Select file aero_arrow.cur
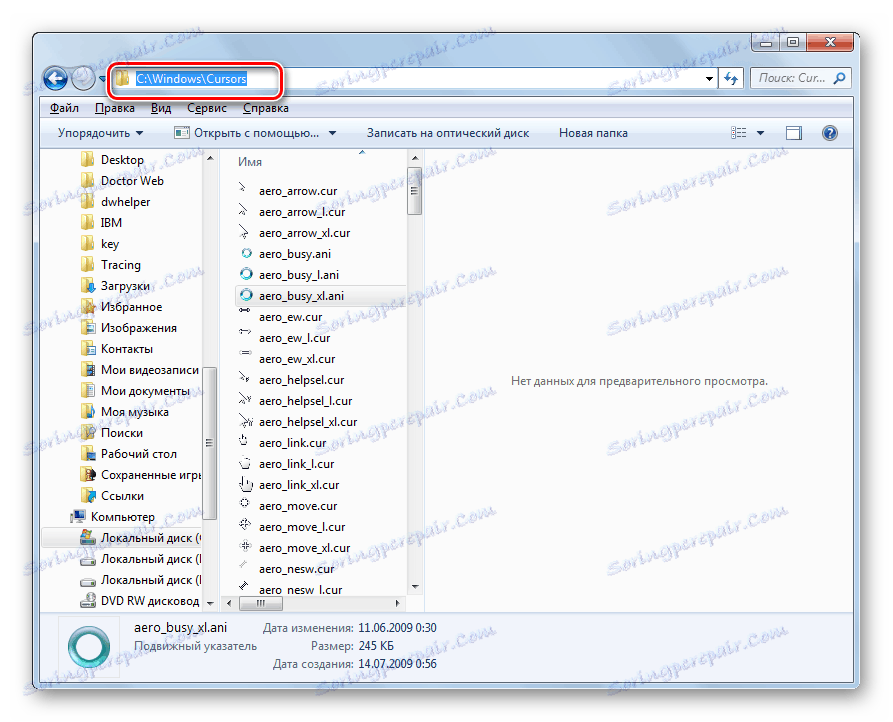 pyautogui.click(x=298, y=191)
